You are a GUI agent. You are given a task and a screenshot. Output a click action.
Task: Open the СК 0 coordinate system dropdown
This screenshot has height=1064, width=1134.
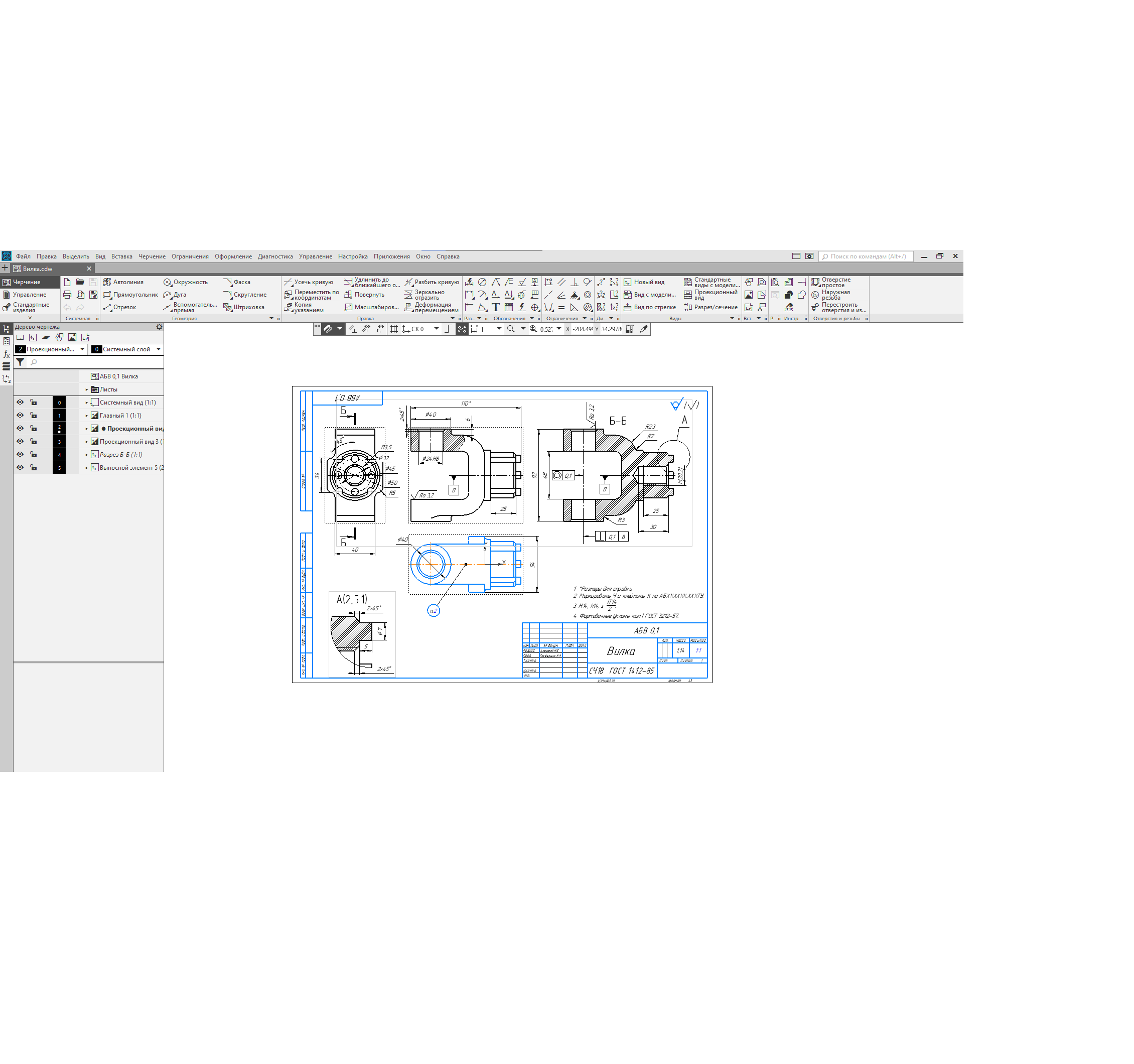point(437,329)
